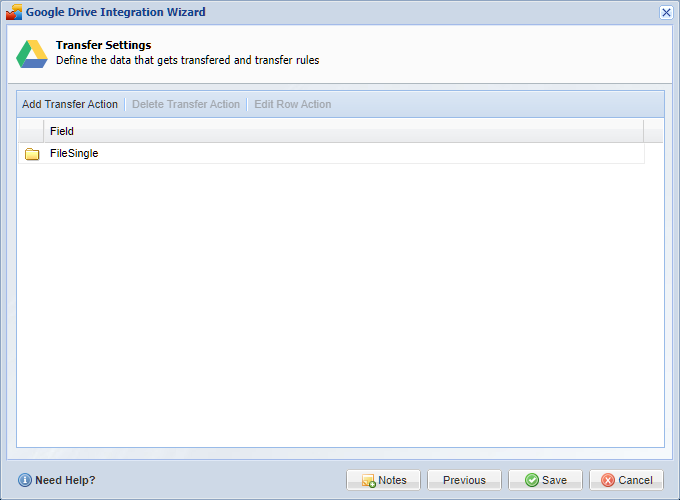Click the folder icon beside FileSingle

pos(32,154)
